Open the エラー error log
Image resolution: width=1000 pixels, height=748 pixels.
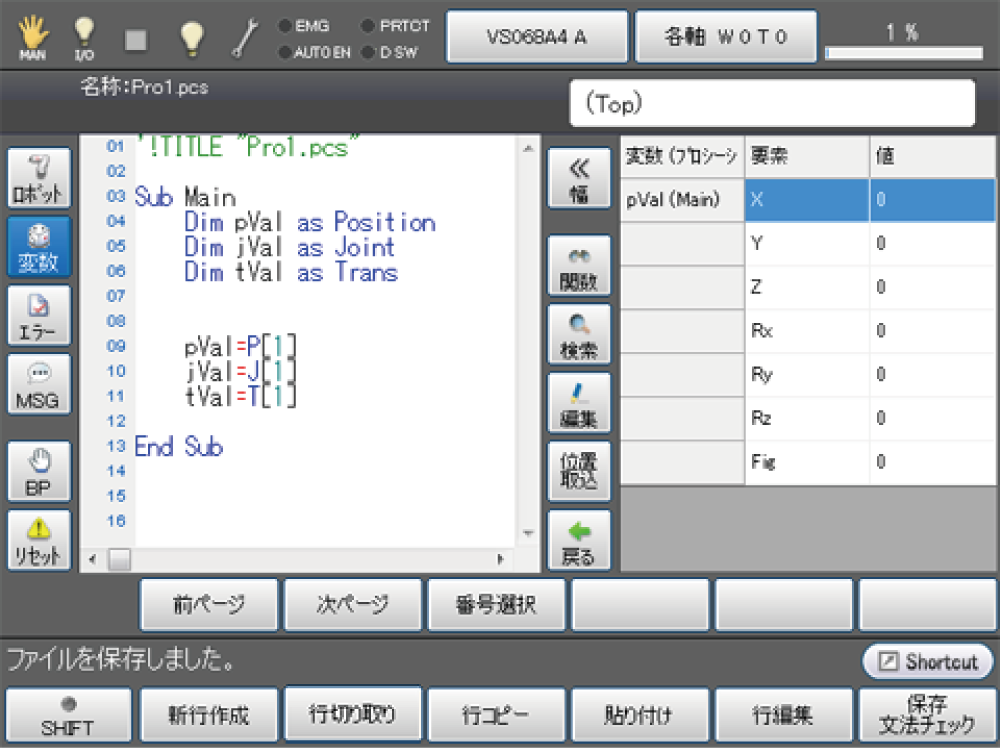(x=39, y=315)
